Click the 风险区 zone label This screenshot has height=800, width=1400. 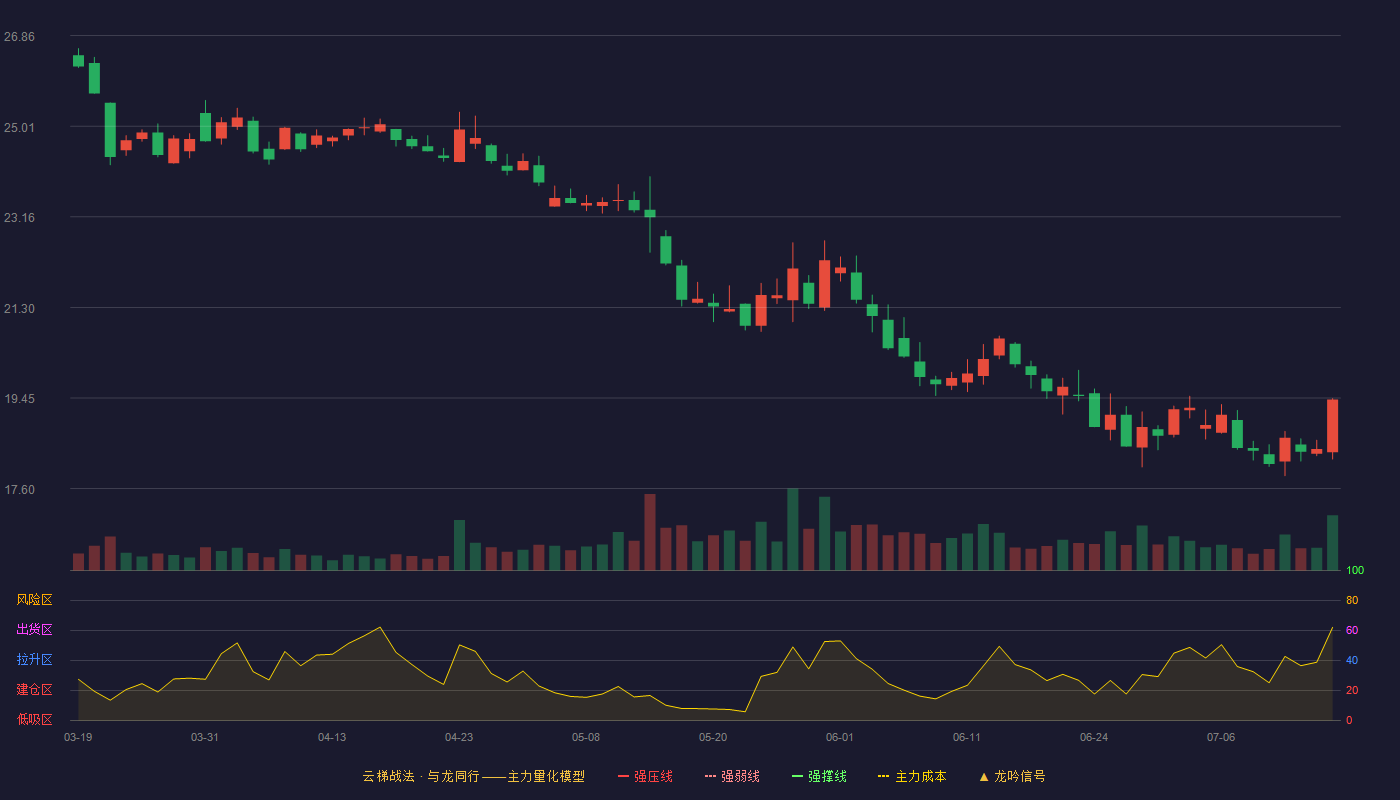(x=34, y=600)
